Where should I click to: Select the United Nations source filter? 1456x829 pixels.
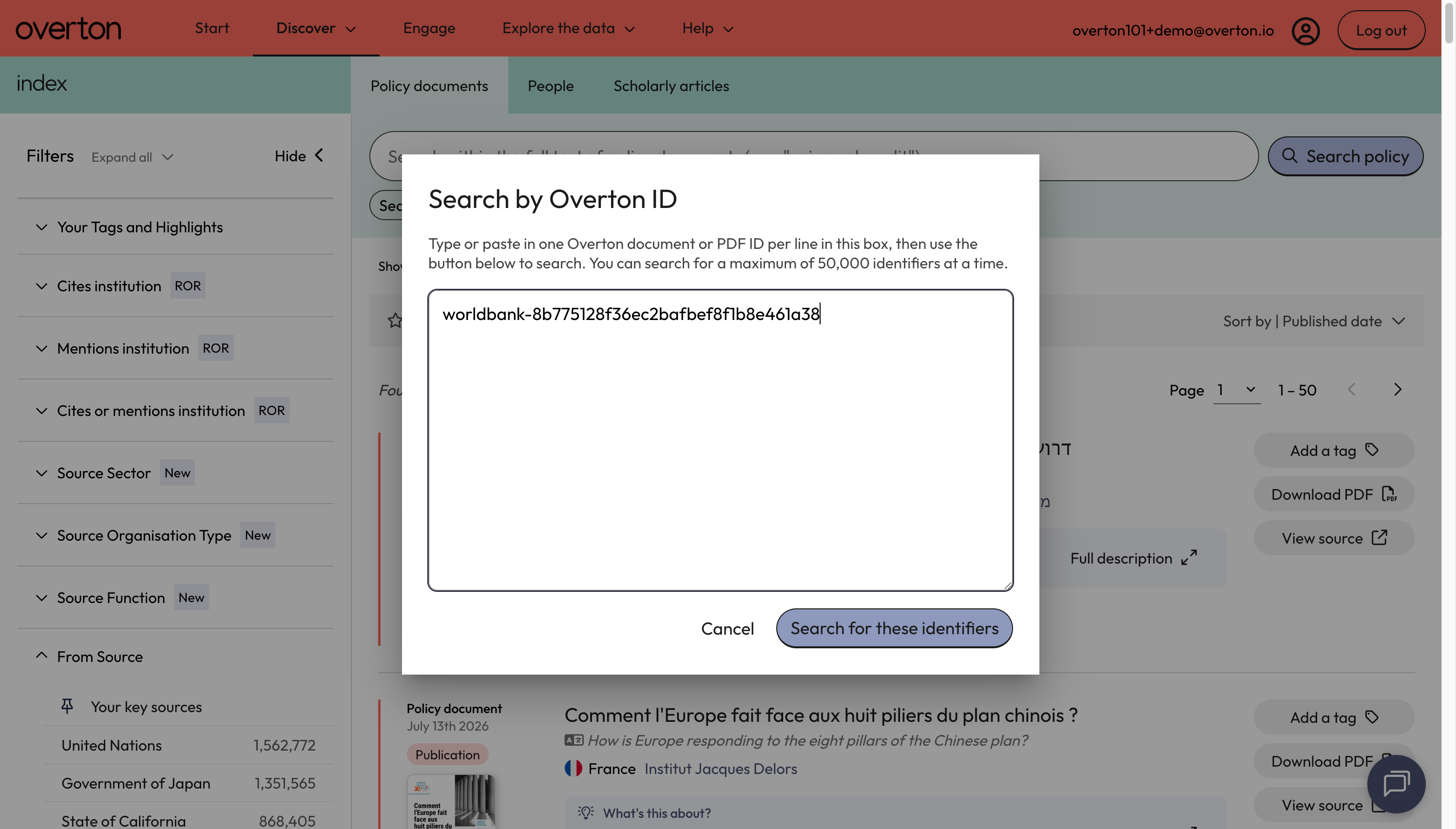click(x=188, y=744)
